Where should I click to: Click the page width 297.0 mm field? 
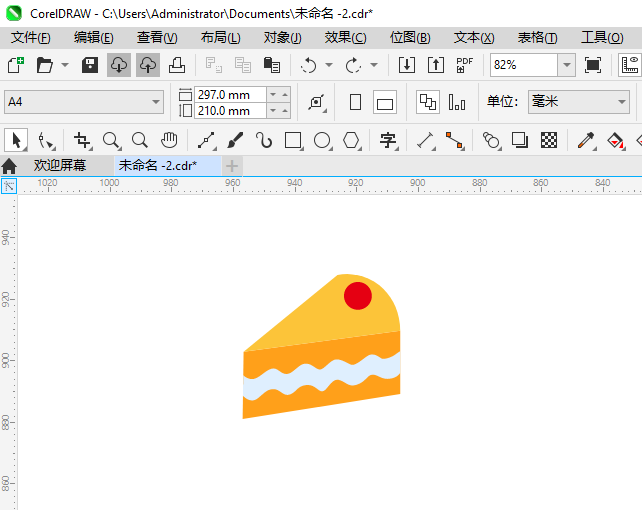[230, 95]
